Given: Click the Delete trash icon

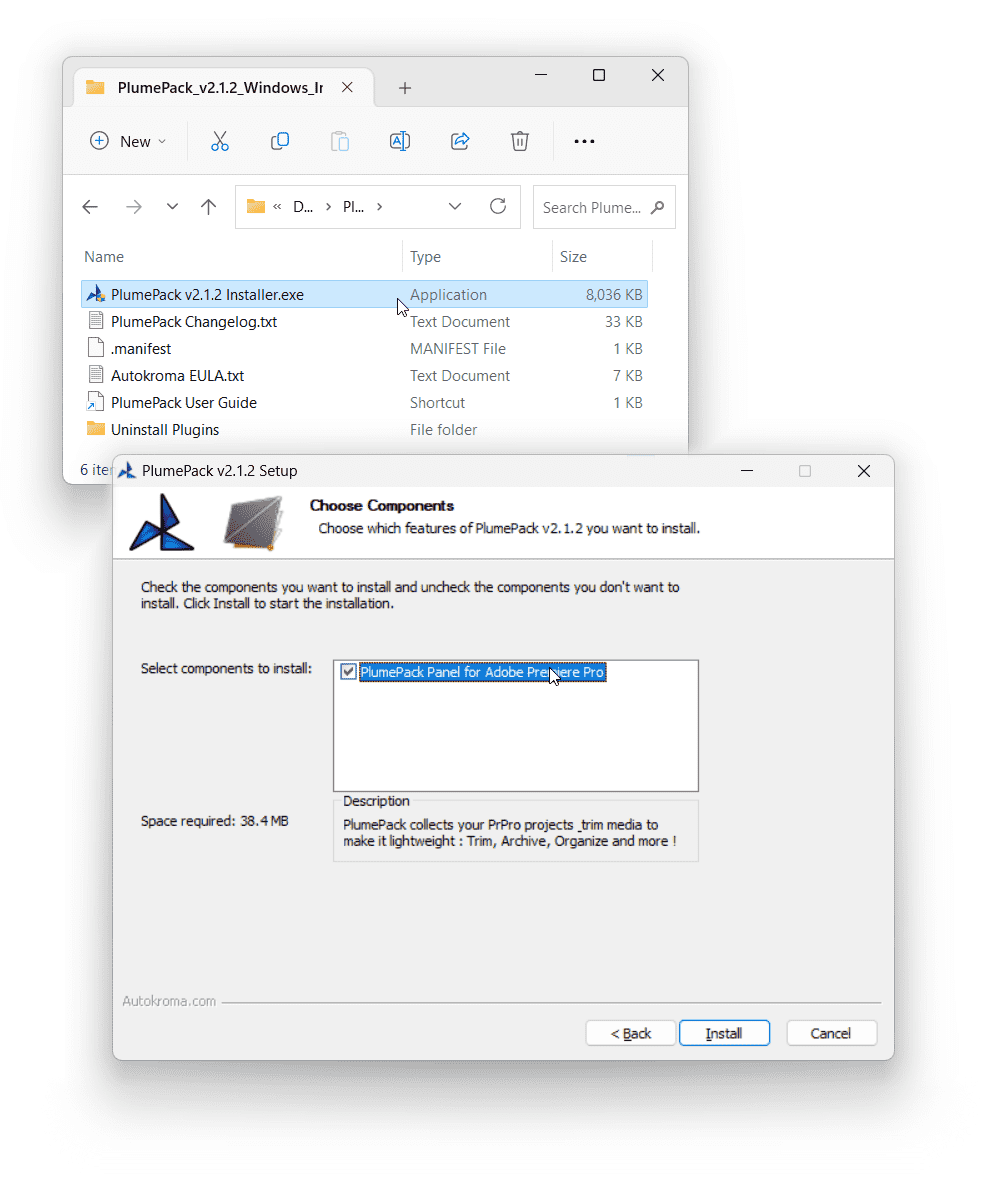Looking at the screenshot, I should (520, 141).
